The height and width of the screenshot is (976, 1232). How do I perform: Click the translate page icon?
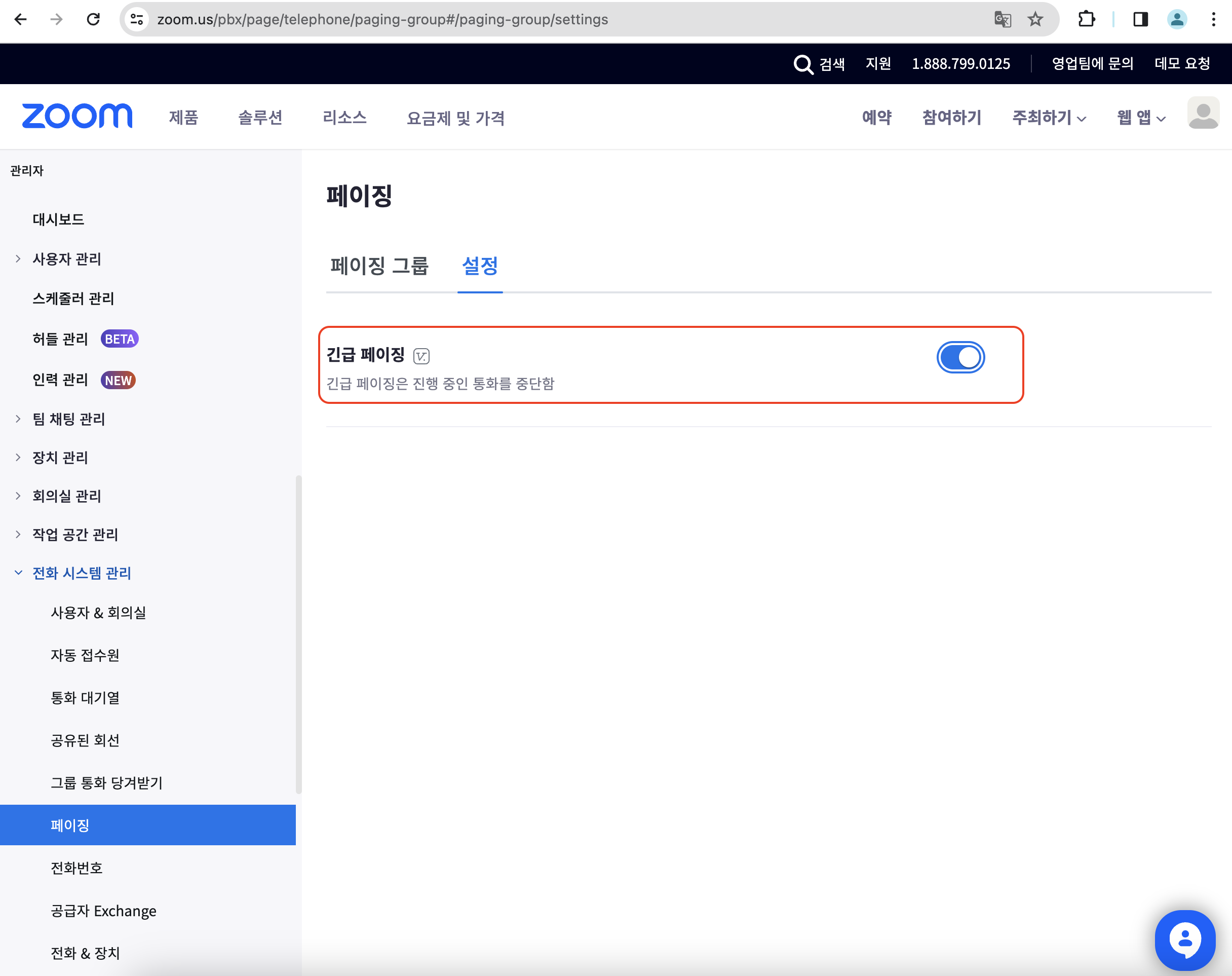1003,19
